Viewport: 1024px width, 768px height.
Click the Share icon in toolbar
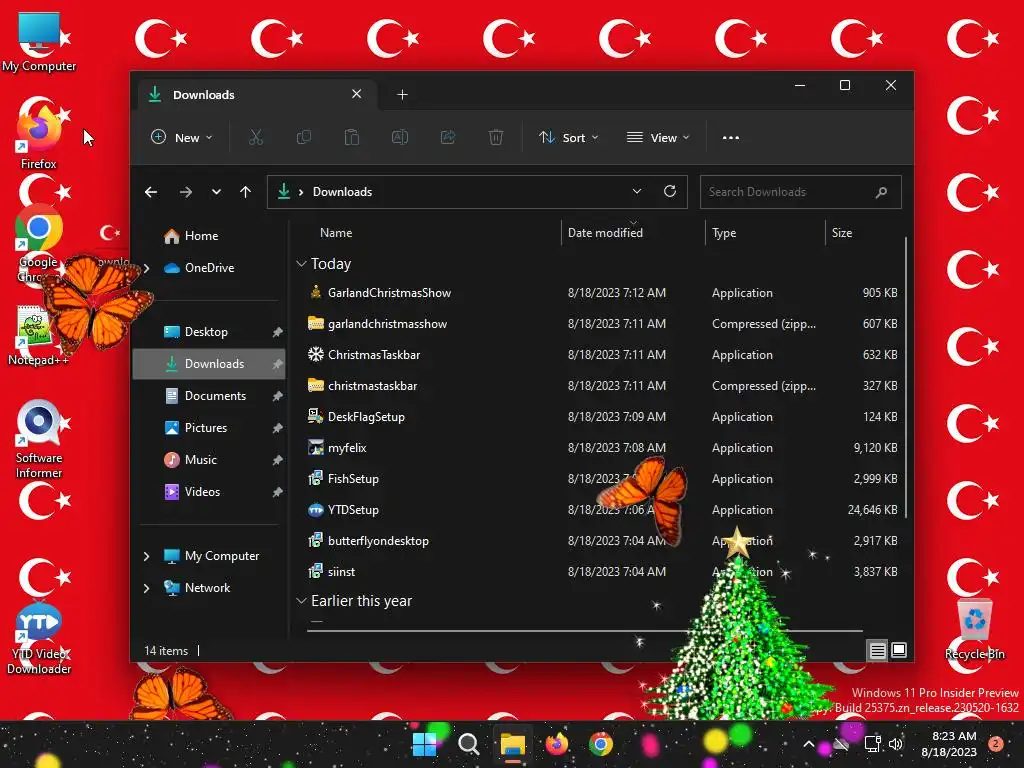pyautogui.click(x=448, y=137)
